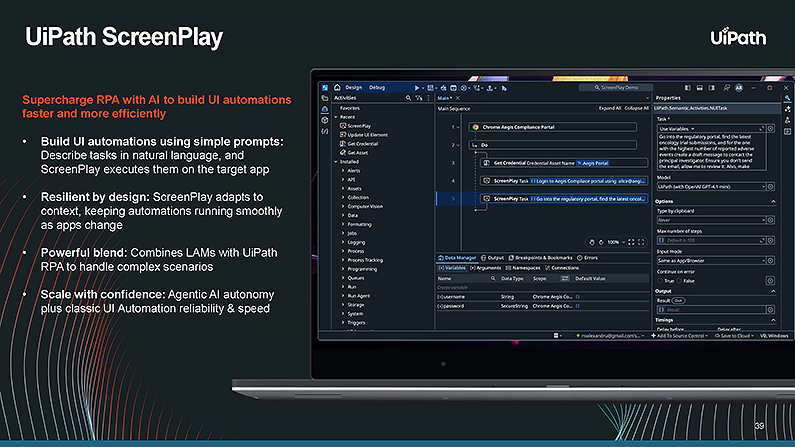The width and height of the screenshot is (795, 447).
Task: Click the Arguments tab in Data Manager
Action: coord(487,267)
